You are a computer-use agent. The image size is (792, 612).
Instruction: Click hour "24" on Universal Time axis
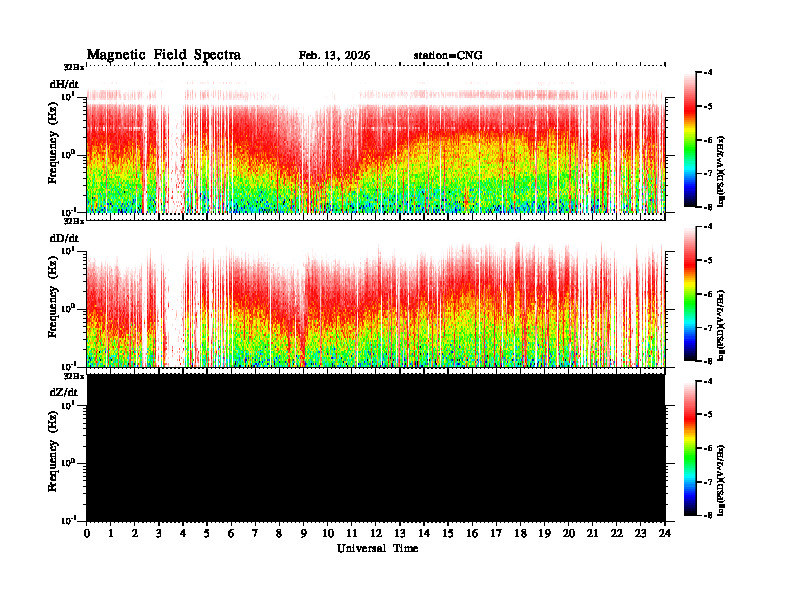coord(665,534)
